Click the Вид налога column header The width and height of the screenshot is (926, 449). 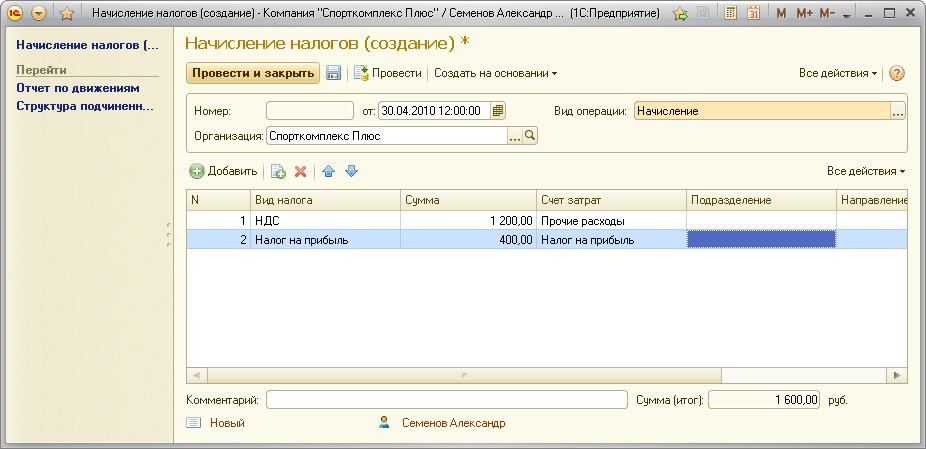tap(325, 200)
